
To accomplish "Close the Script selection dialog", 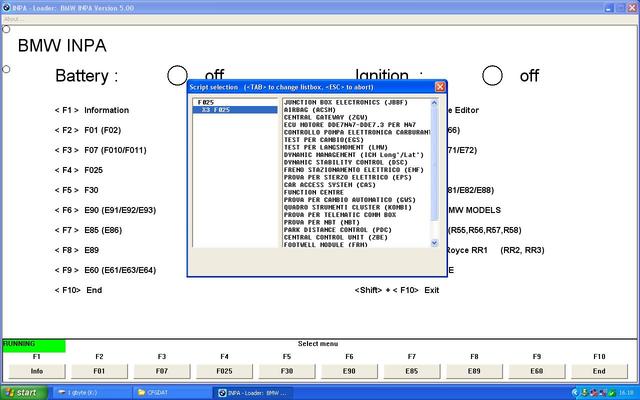I will 440,87.
